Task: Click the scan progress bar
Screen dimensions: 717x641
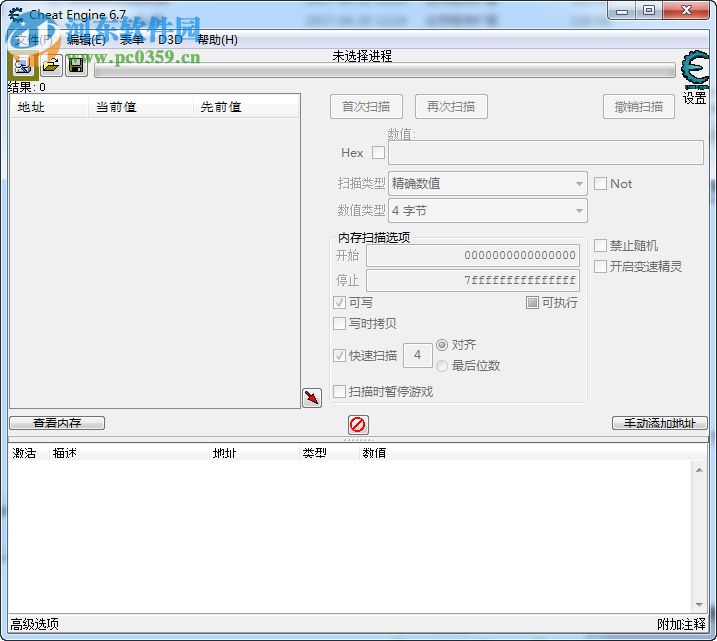Action: (x=385, y=71)
